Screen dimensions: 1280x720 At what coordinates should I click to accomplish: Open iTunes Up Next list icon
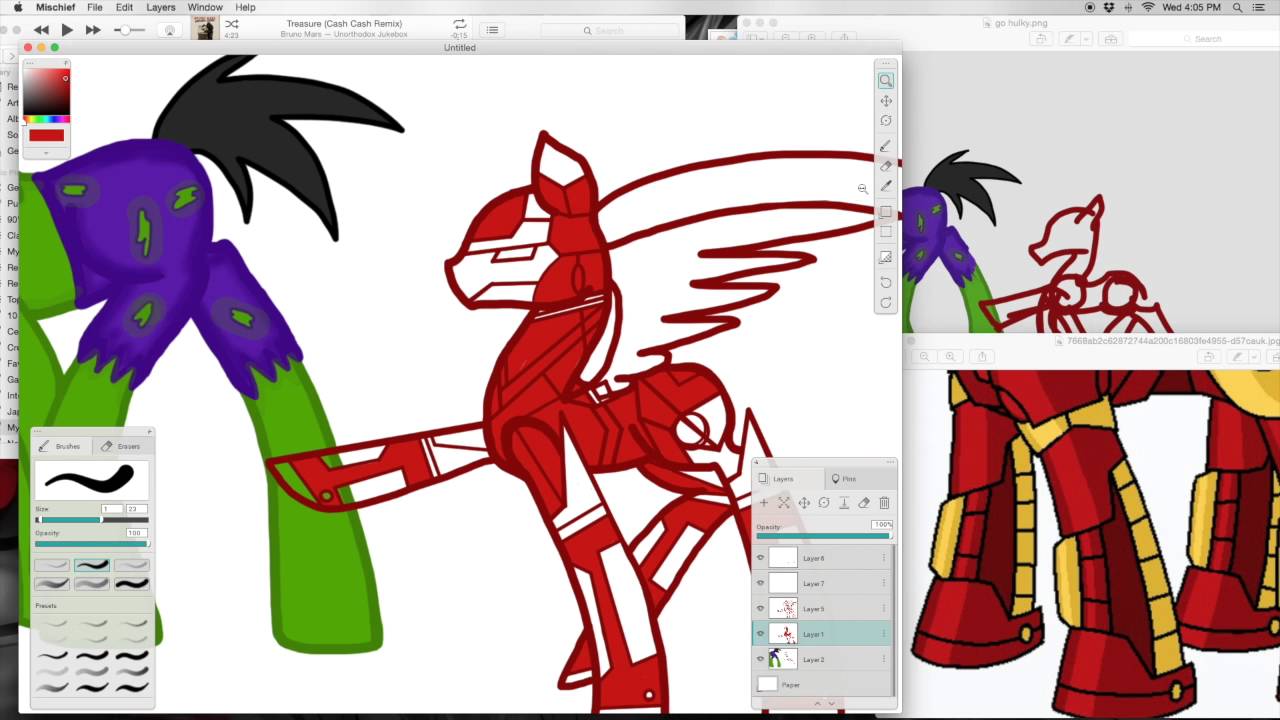tap(492, 30)
